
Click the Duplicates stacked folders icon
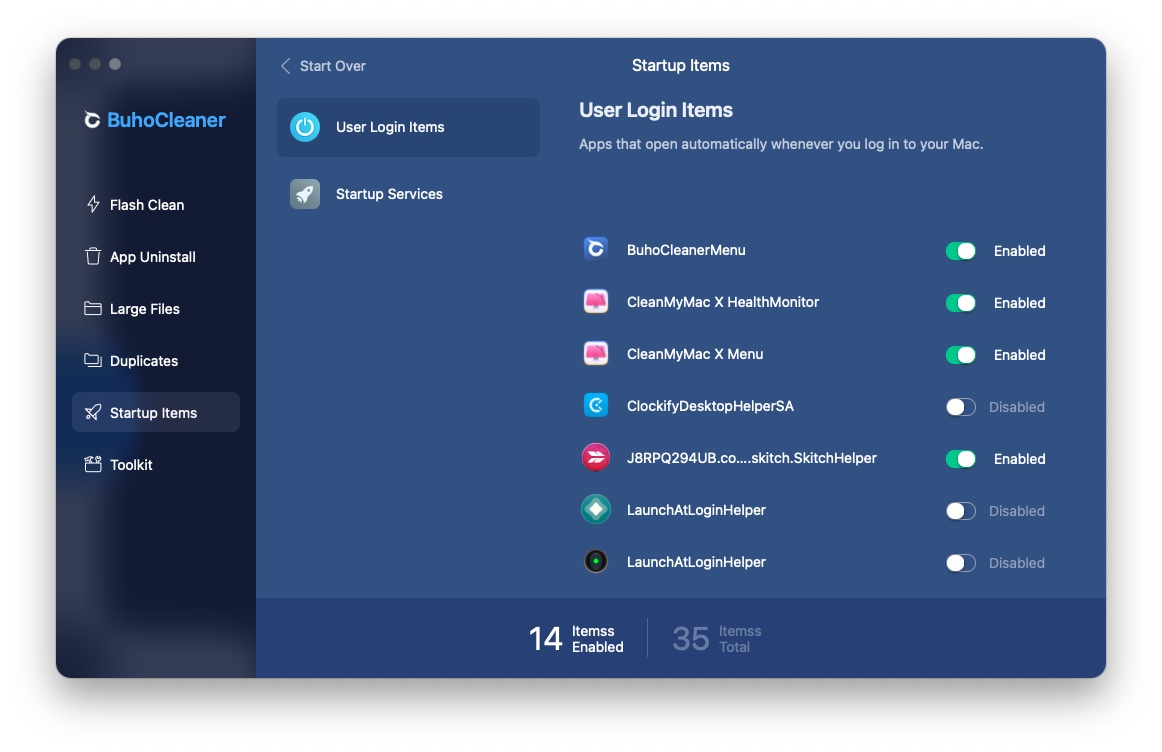point(93,360)
